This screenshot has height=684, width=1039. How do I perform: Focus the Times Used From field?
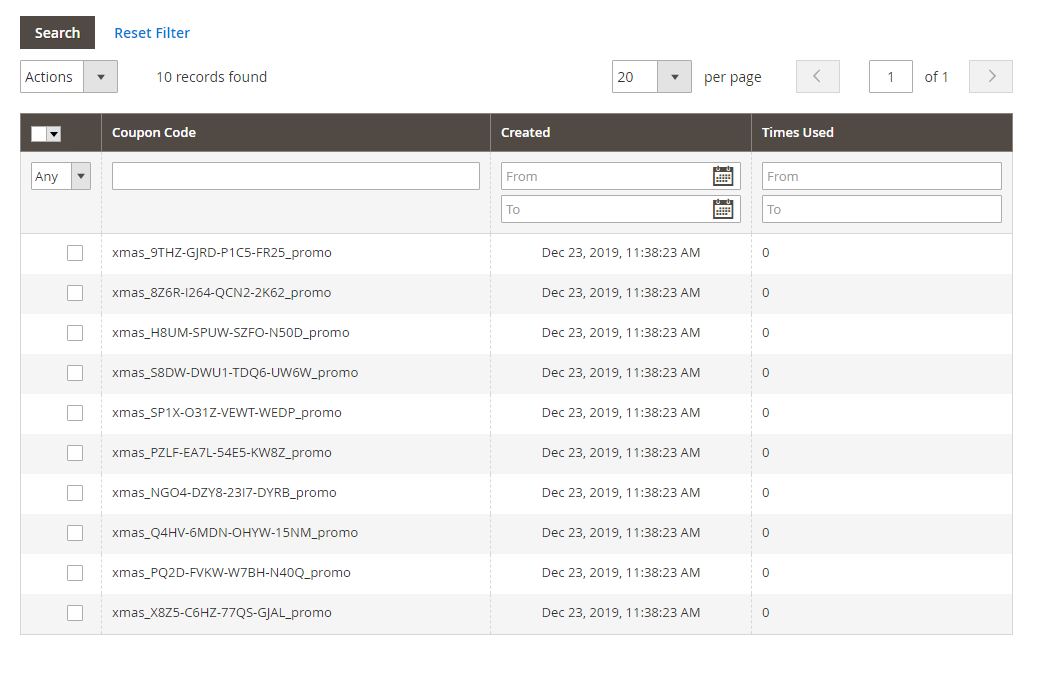tap(882, 176)
